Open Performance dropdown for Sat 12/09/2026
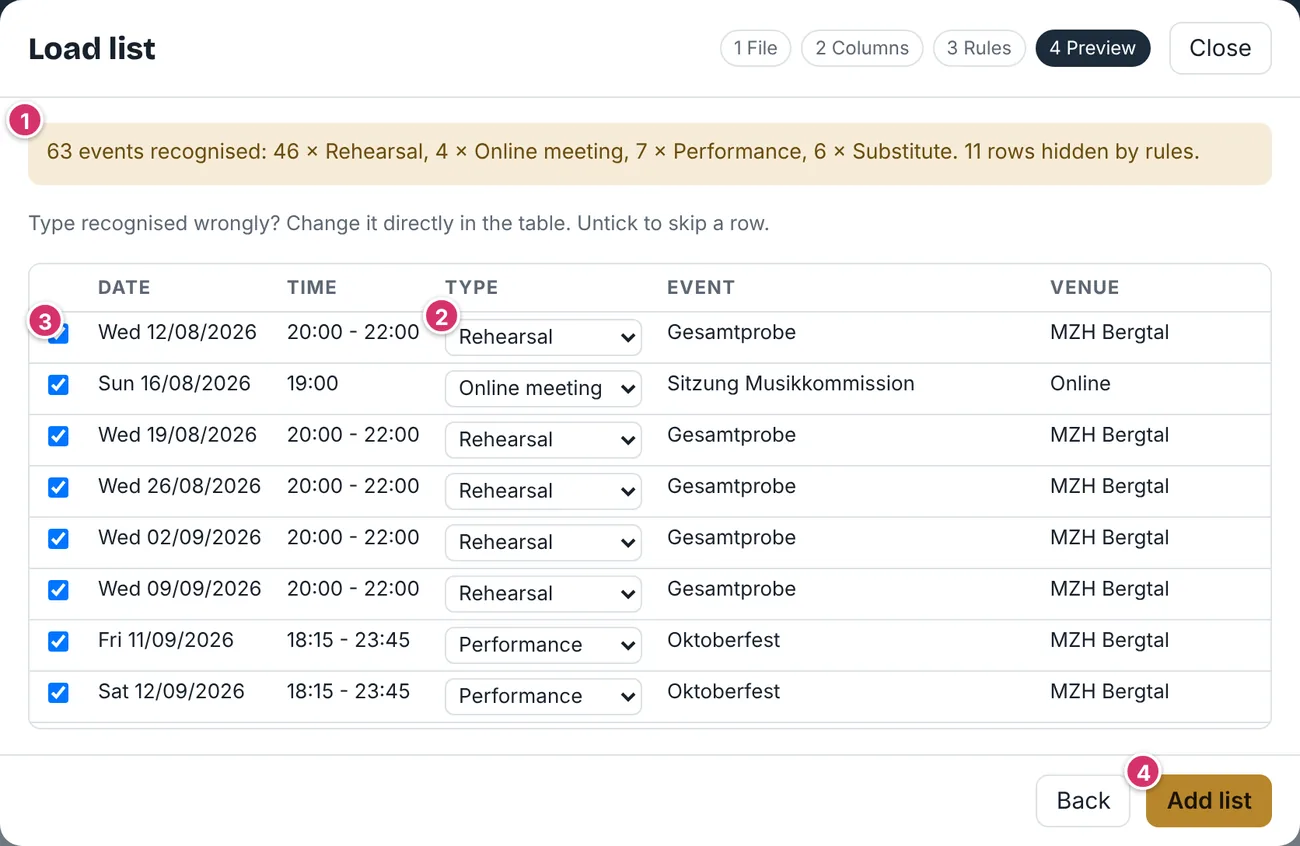1300x846 pixels. pyautogui.click(x=543, y=696)
